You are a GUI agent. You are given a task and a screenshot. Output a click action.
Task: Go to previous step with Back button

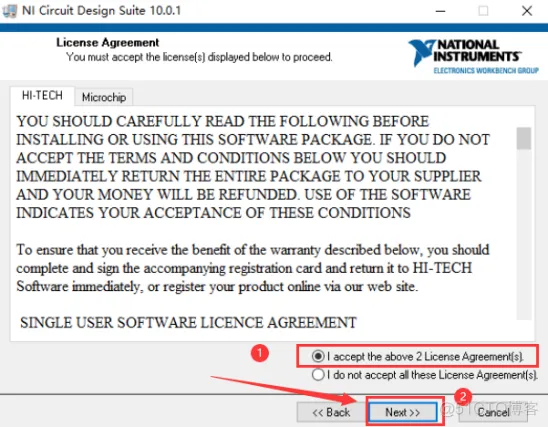tap(331, 412)
